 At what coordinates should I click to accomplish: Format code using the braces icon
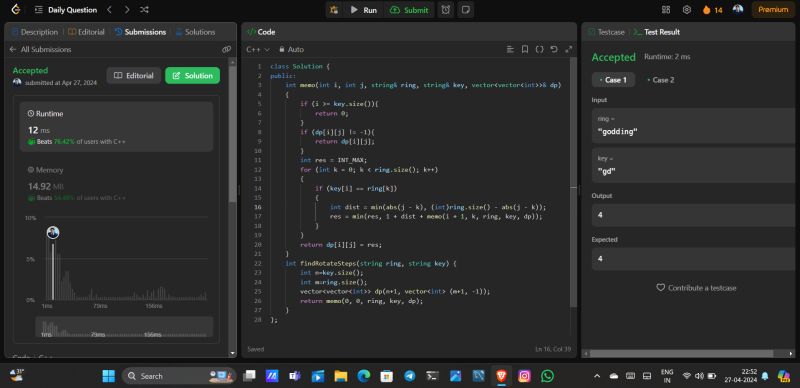(539, 50)
